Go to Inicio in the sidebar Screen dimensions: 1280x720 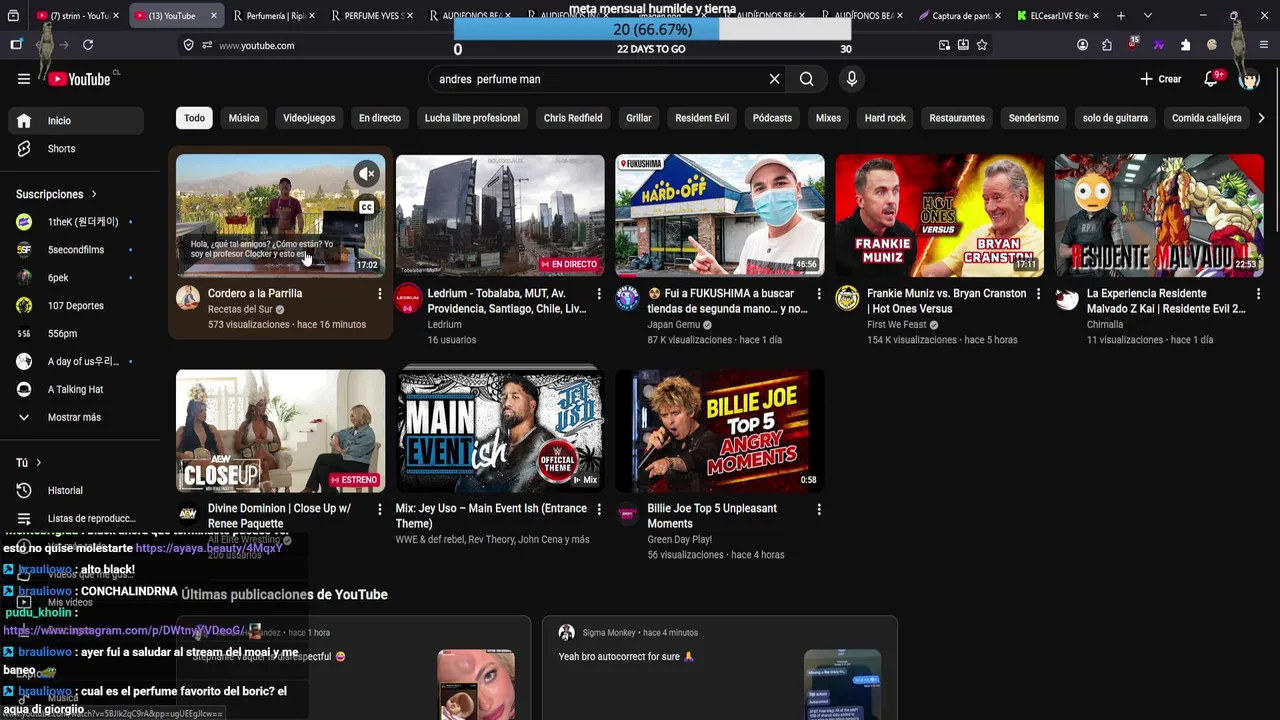76,120
